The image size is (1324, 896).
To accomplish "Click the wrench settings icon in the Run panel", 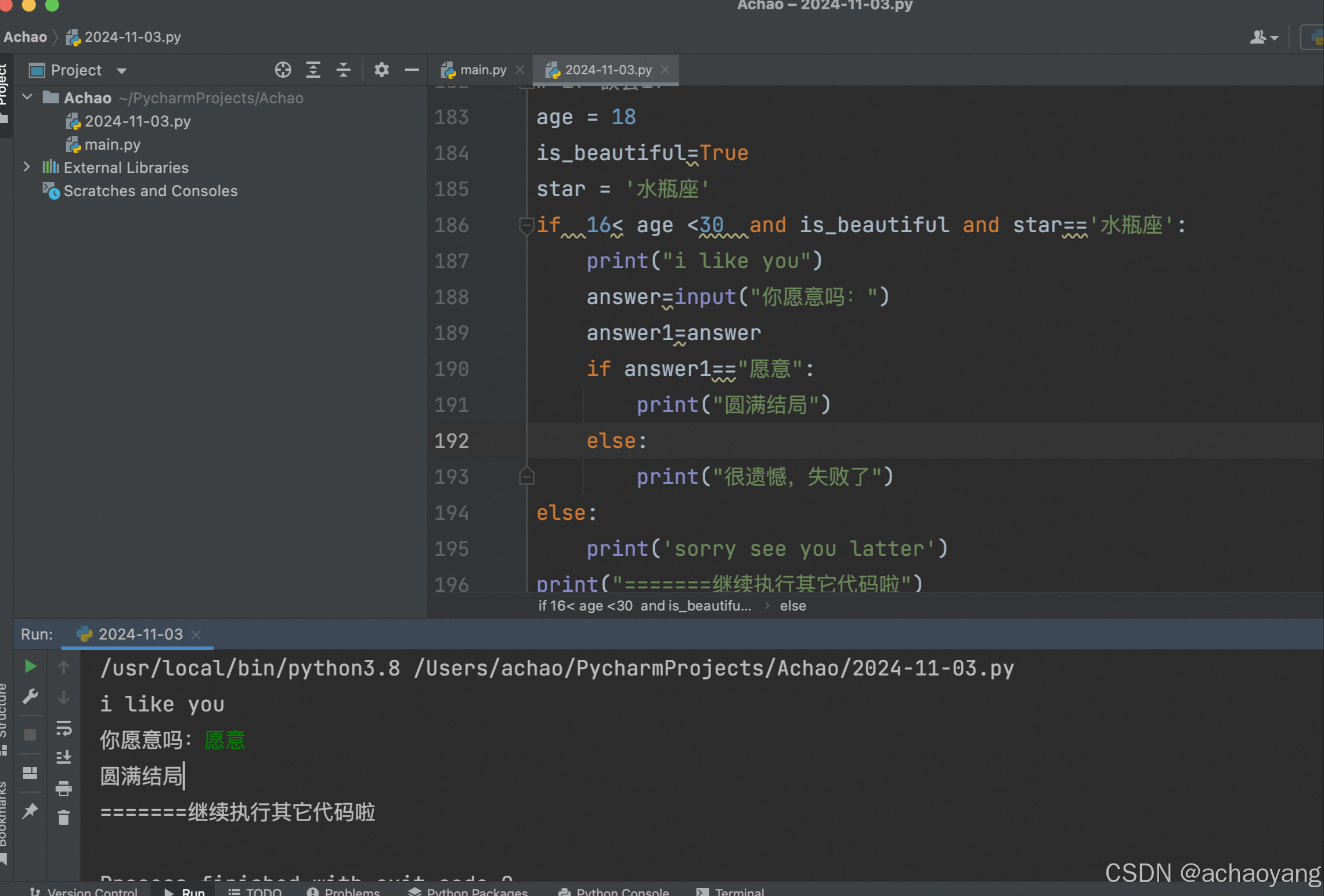I will tap(30, 696).
